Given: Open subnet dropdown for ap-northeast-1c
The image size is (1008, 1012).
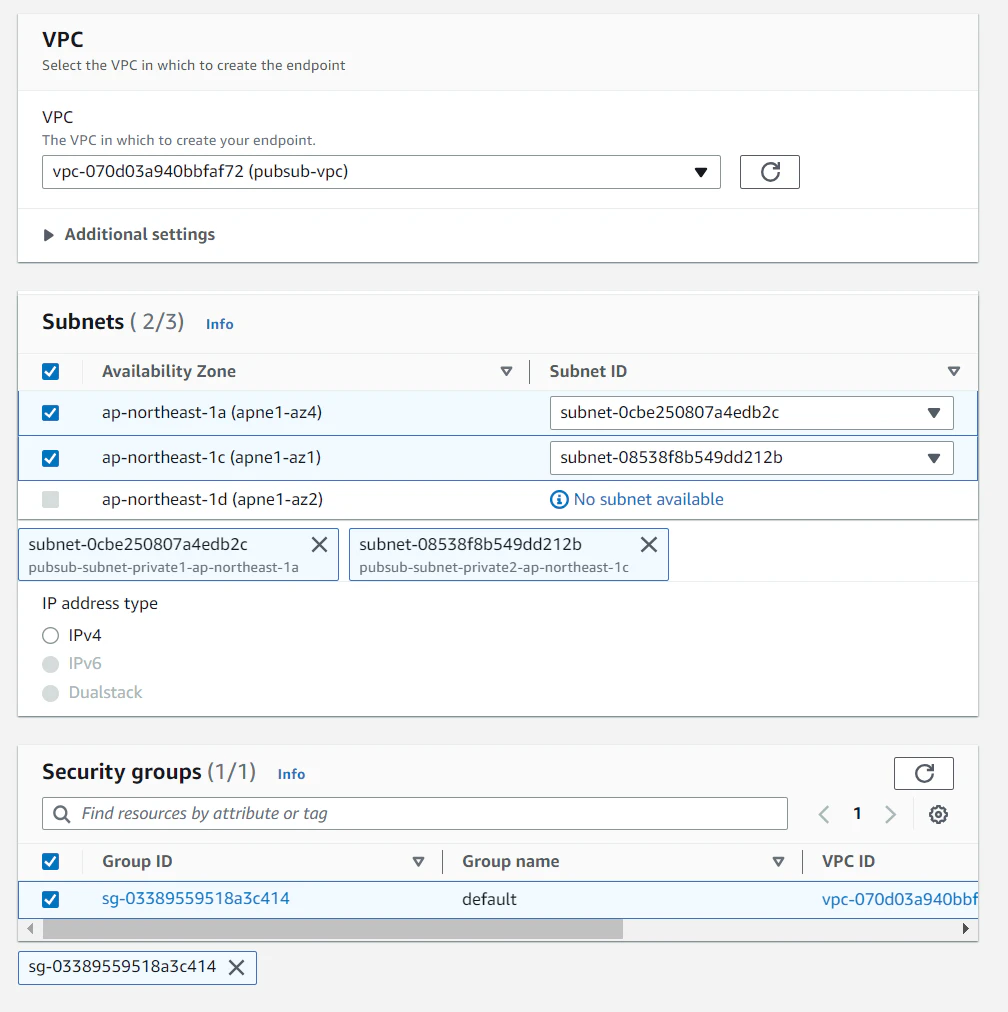Looking at the screenshot, I should coord(751,458).
